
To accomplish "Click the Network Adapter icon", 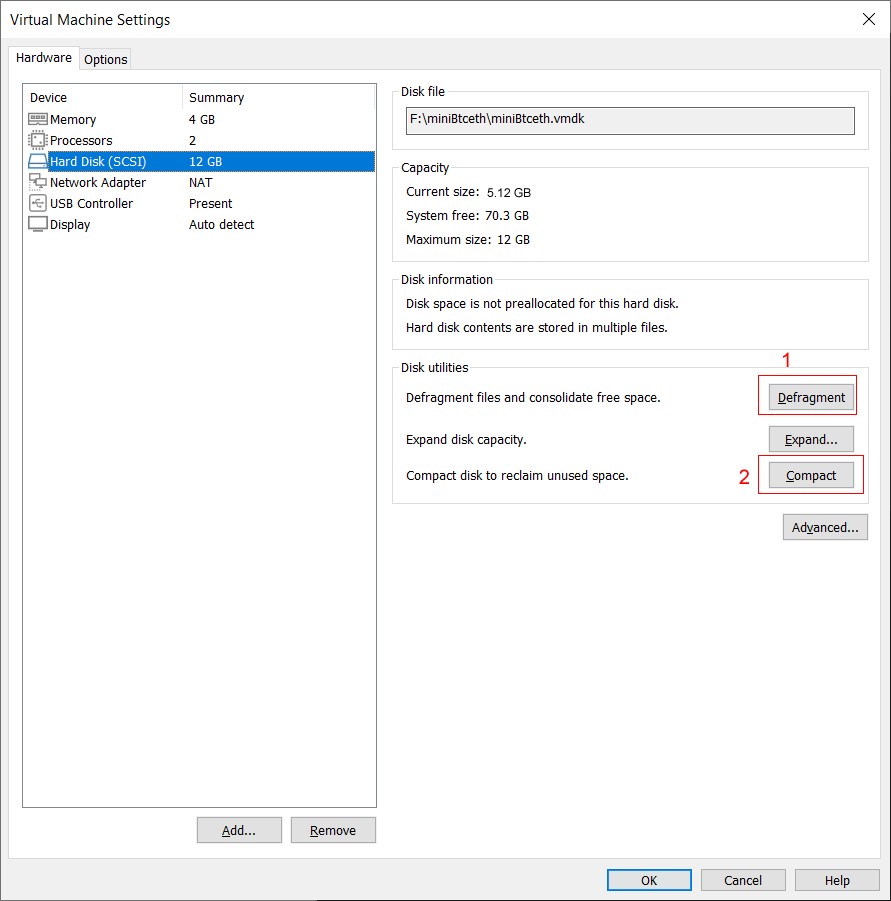I will (x=38, y=182).
